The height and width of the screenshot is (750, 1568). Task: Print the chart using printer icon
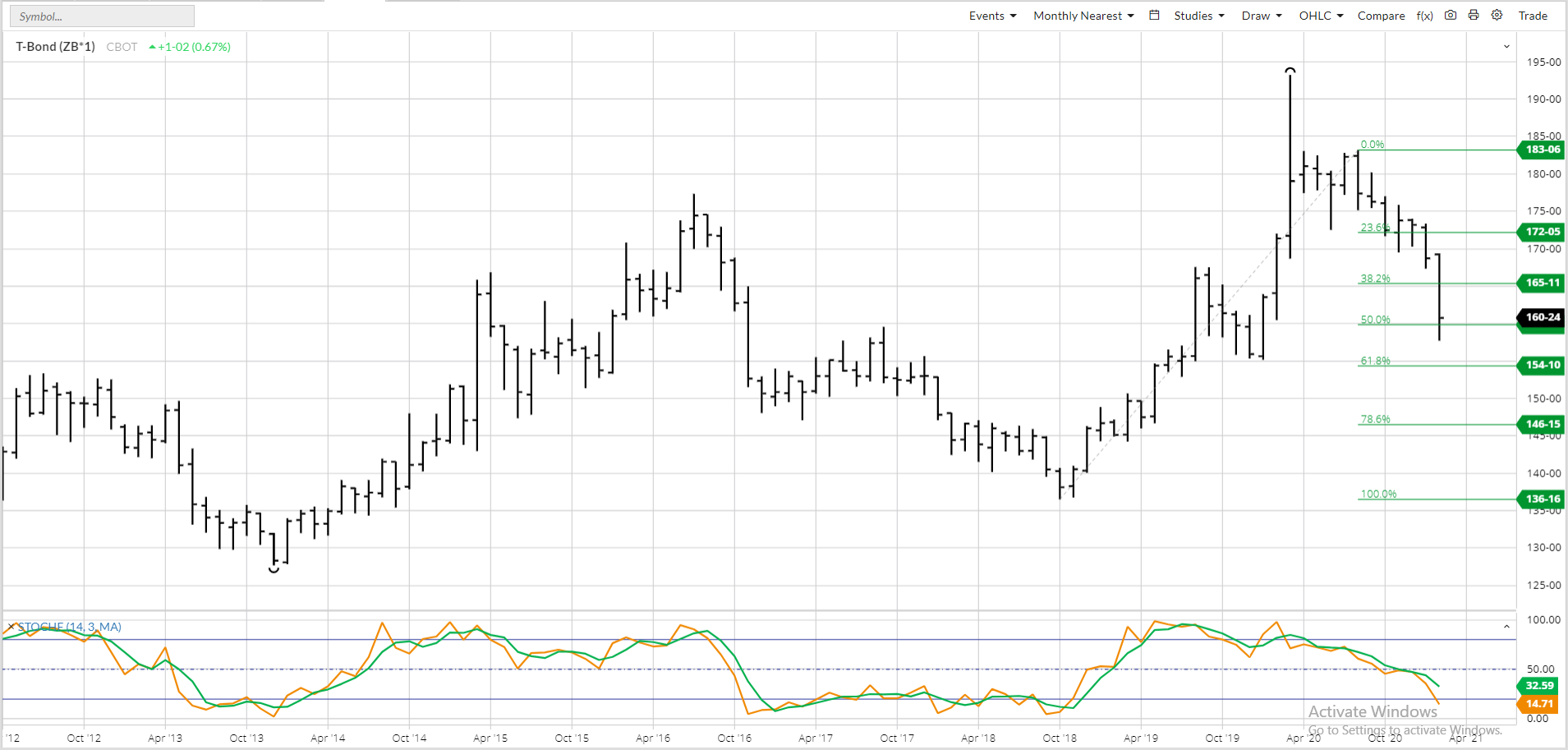[1474, 16]
